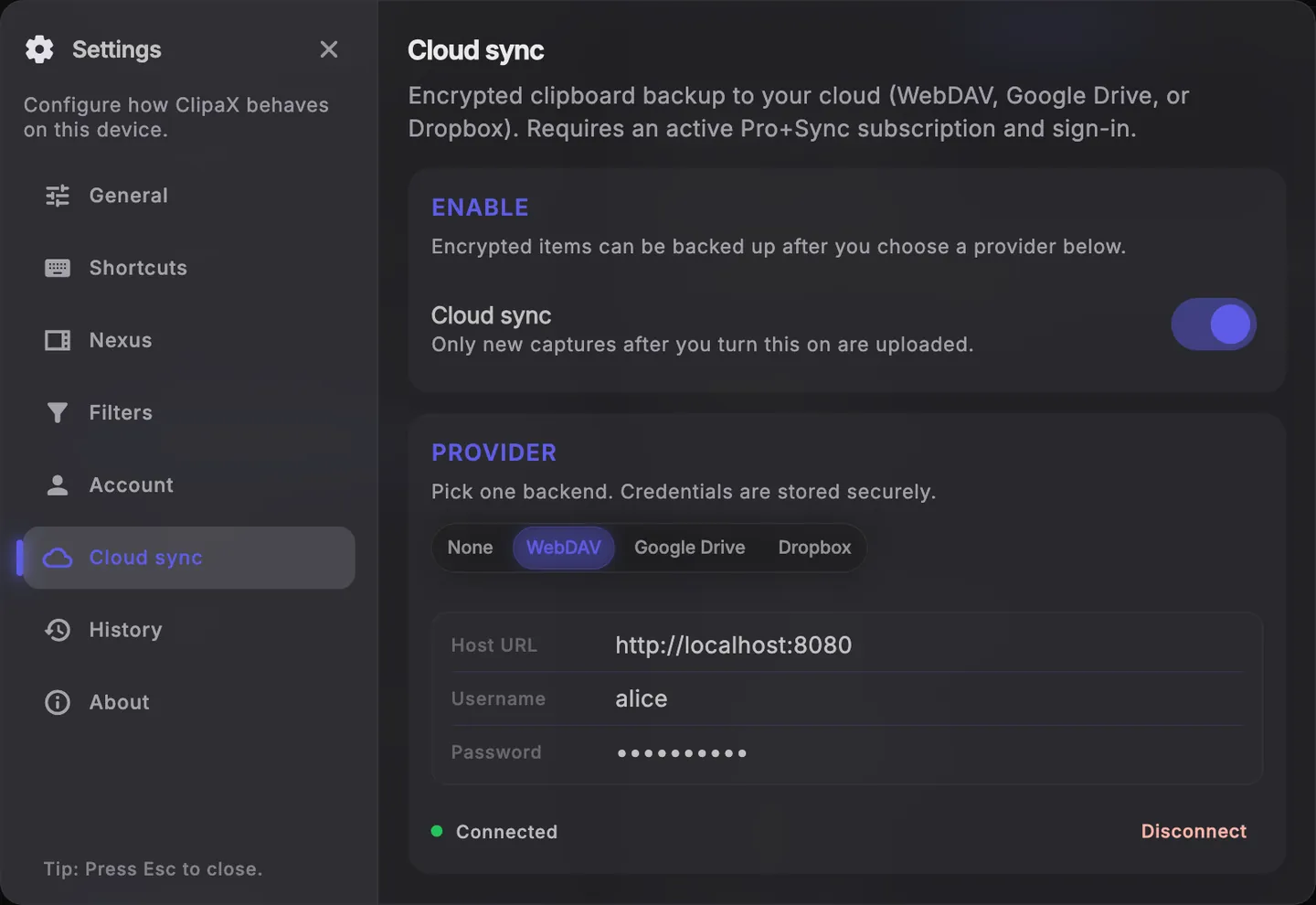Viewport: 1316px width, 905px height.
Task: Select None as provider
Action: (470, 548)
